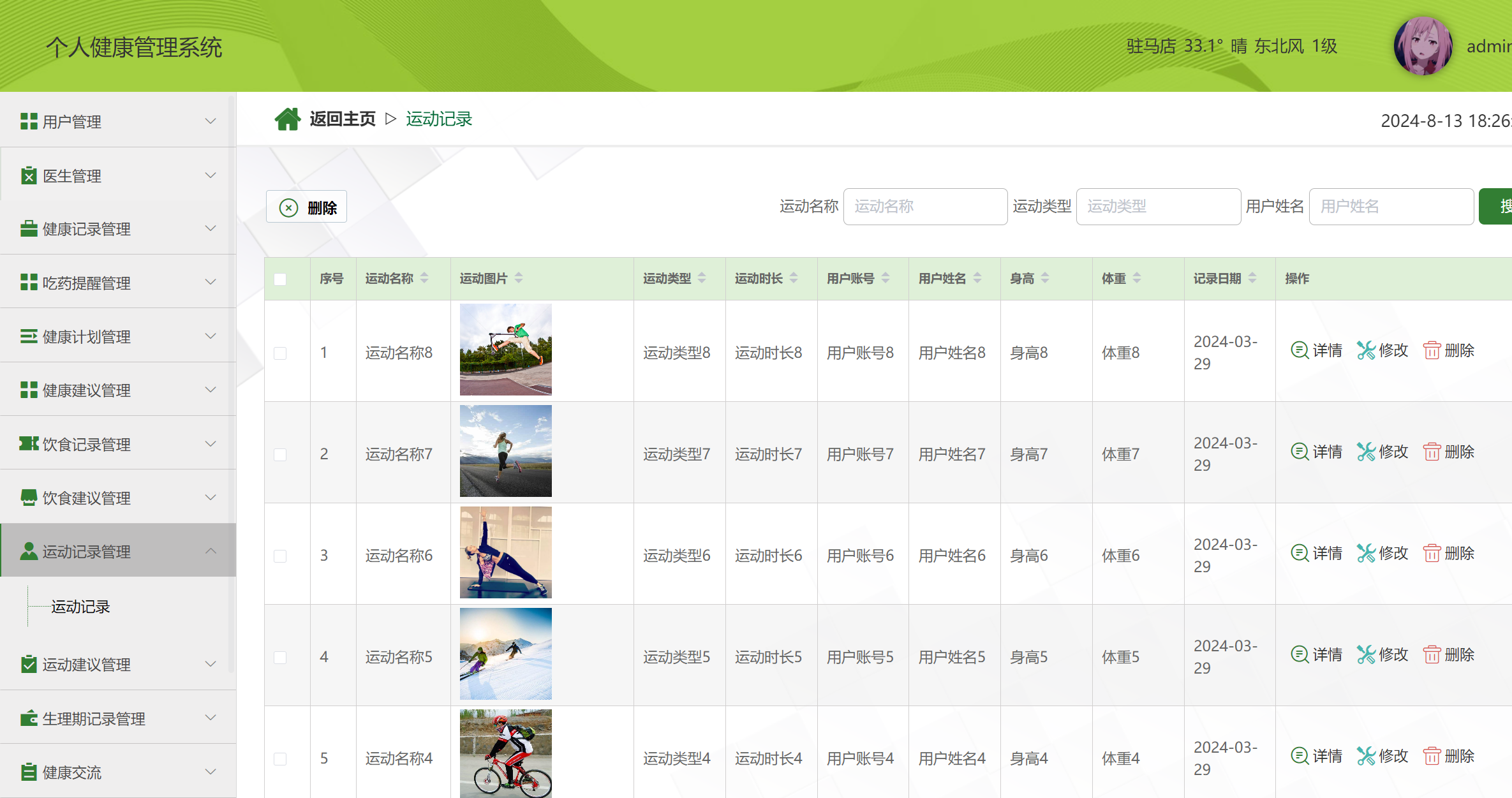Image resolution: width=1512 pixels, height=798 pixels.
Task: Collapse the 运动记录管理 section
Action: [x=210, y=550]
